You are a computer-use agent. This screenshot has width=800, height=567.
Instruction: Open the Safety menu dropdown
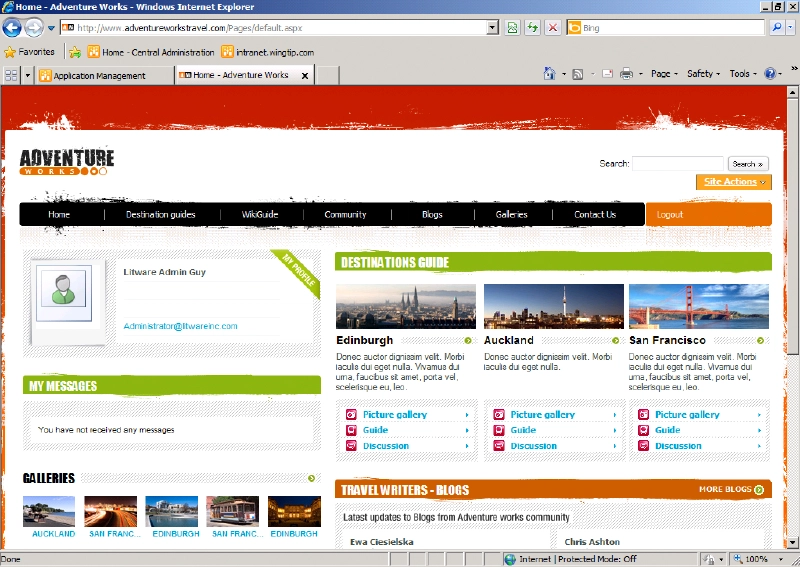tap(703, 74)
